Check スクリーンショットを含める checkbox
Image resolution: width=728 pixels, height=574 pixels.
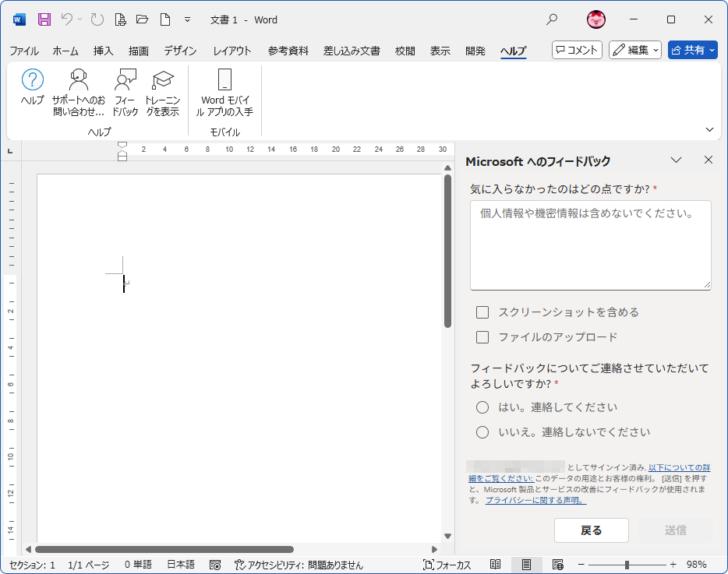482,312
